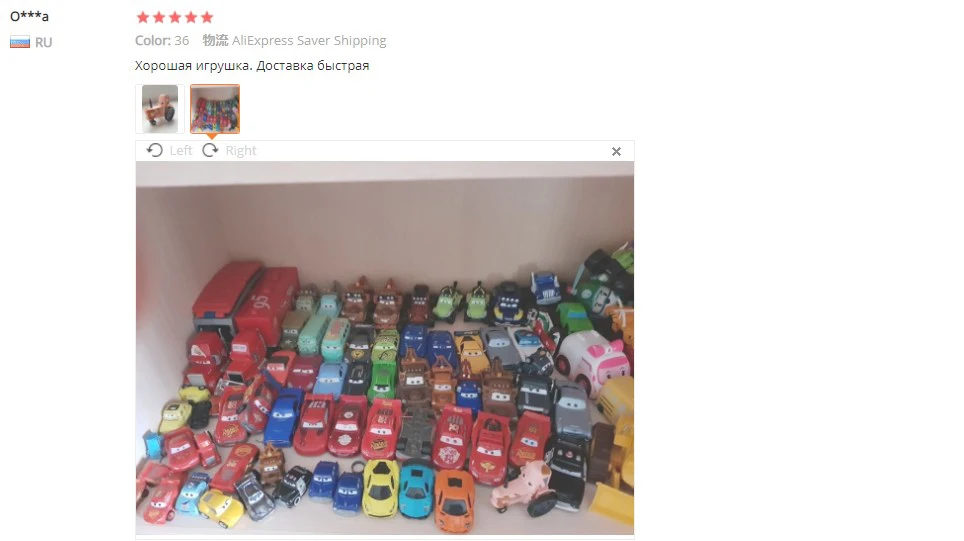
Task: Close the enlarged review photo viewer
Action: point(616,151)
